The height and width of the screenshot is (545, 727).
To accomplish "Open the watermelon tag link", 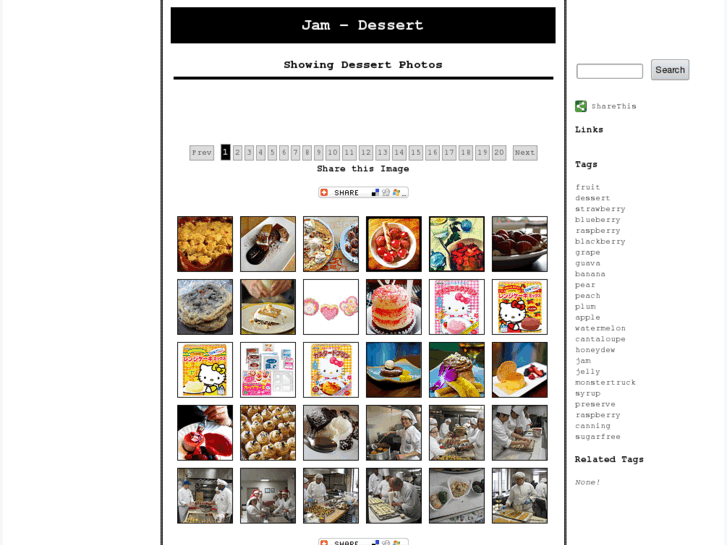I will 600,328.
